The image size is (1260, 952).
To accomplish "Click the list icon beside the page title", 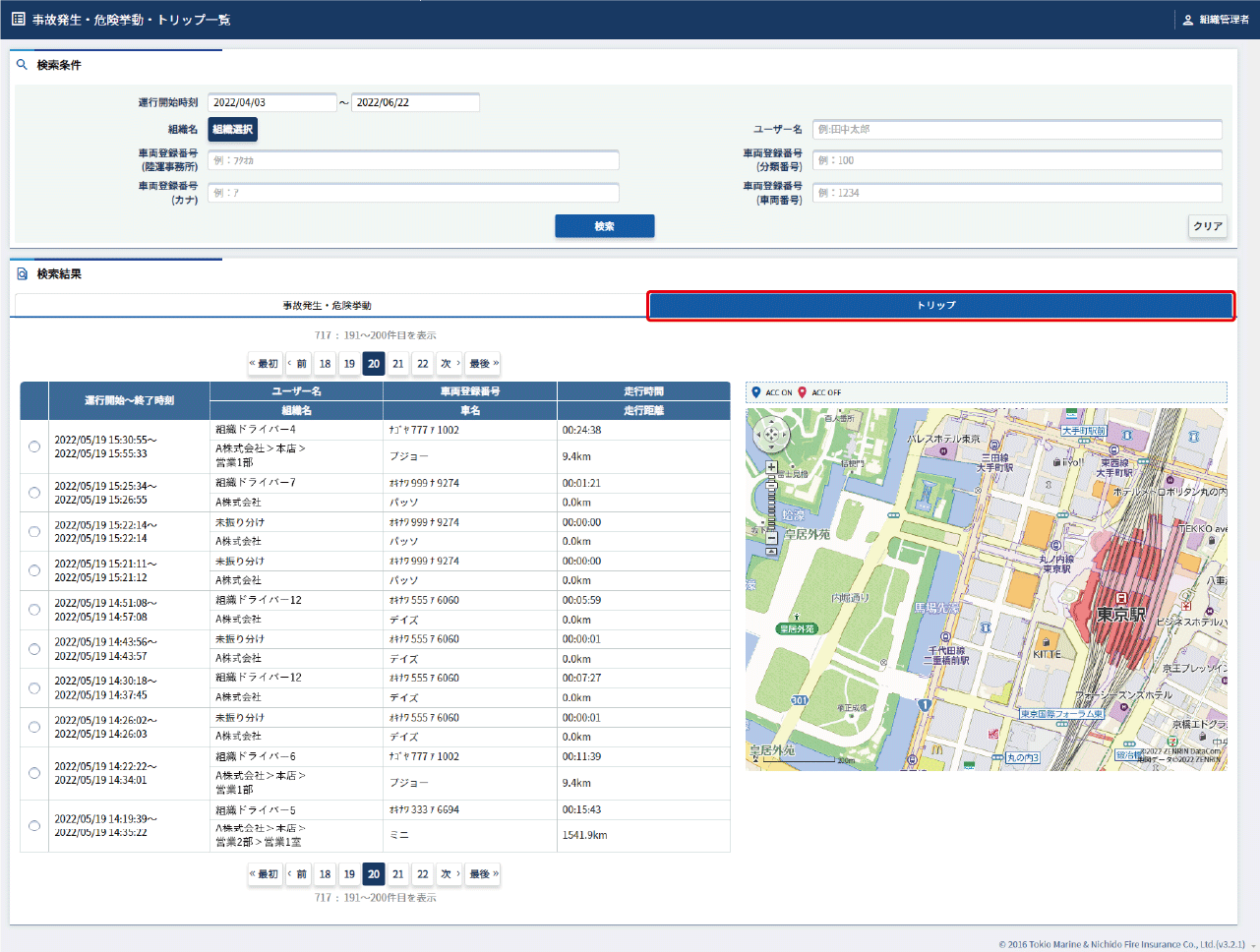I will 18,19.
